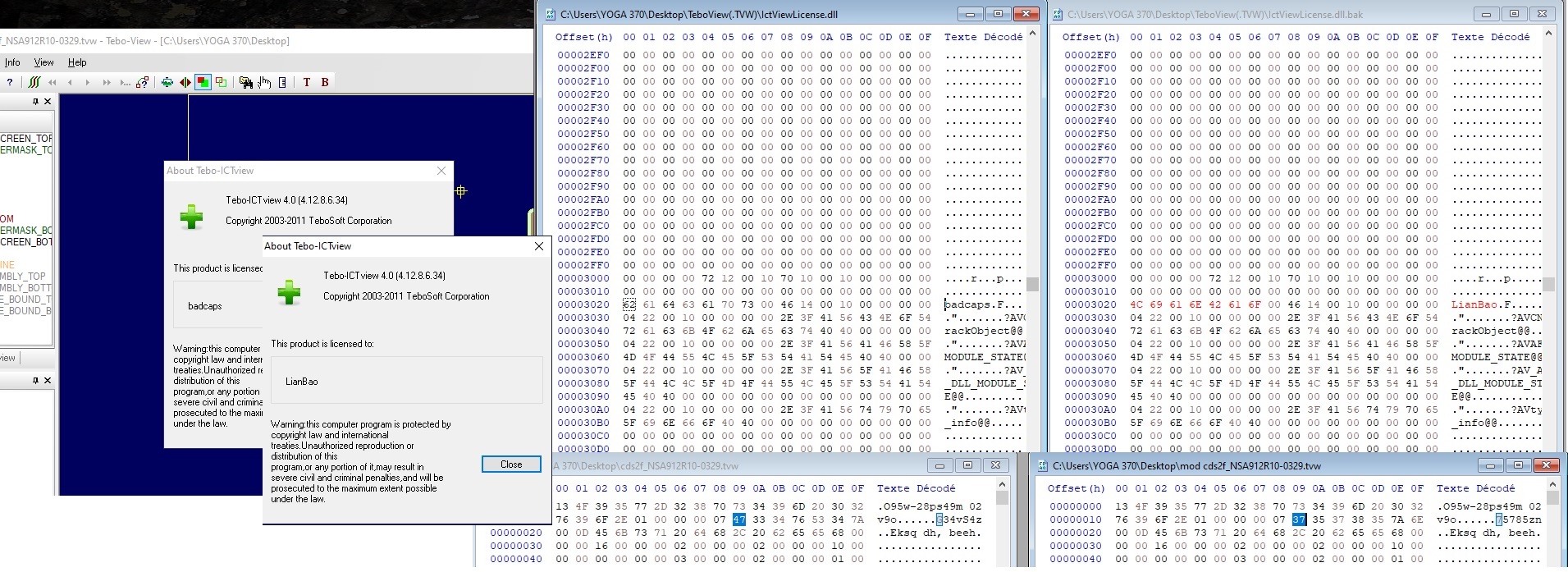Select CREEN_BOT layer in left panel
This screenshot has height=572, width=1568.
click(x=26, y=242)
